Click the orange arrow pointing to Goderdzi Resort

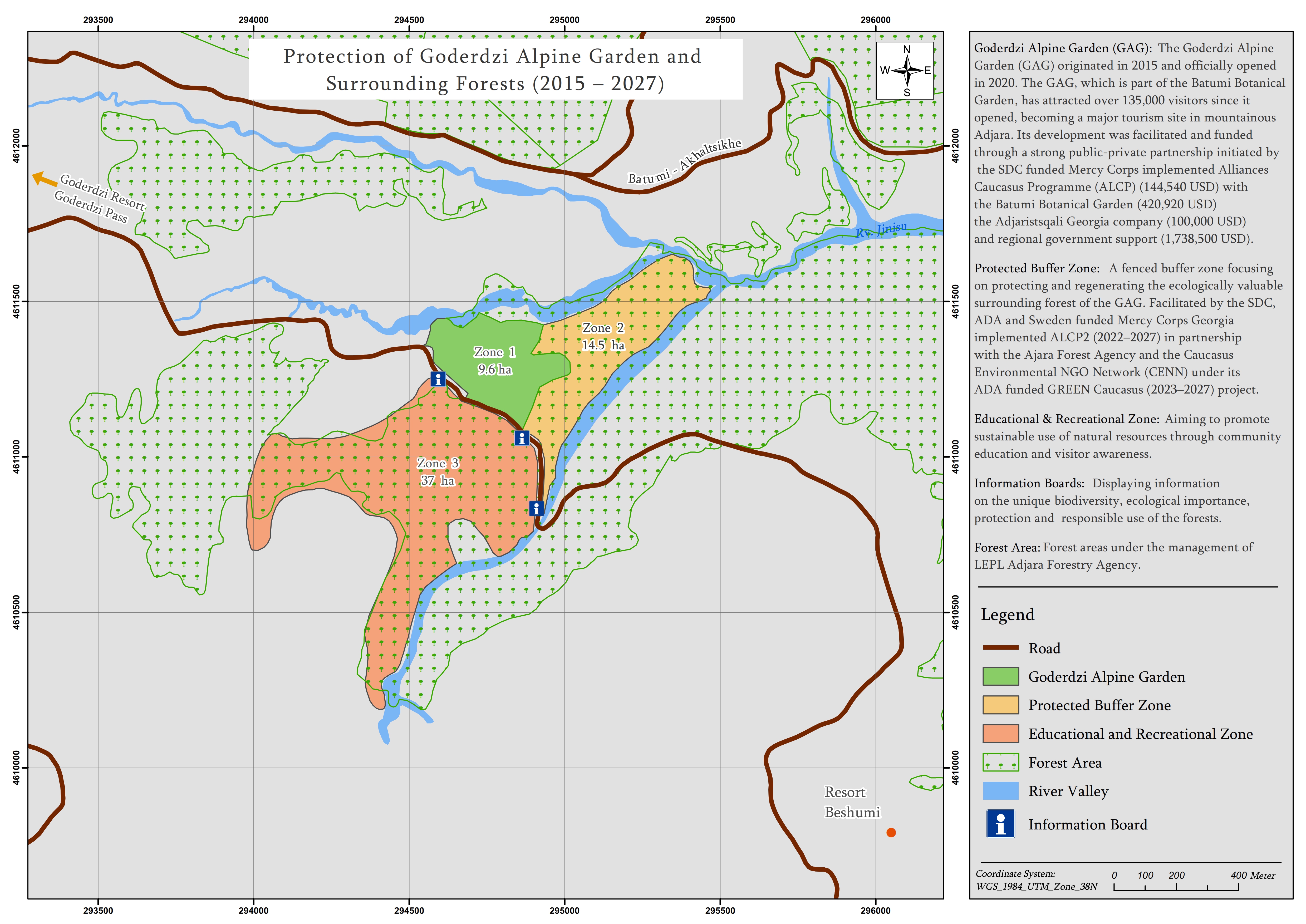pyautogui.click(x=45, y=179)
